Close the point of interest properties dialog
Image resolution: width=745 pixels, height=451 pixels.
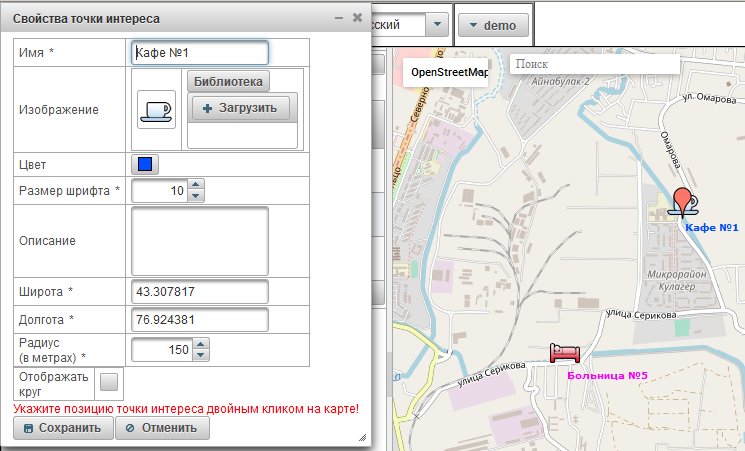[x=357, y=18]
